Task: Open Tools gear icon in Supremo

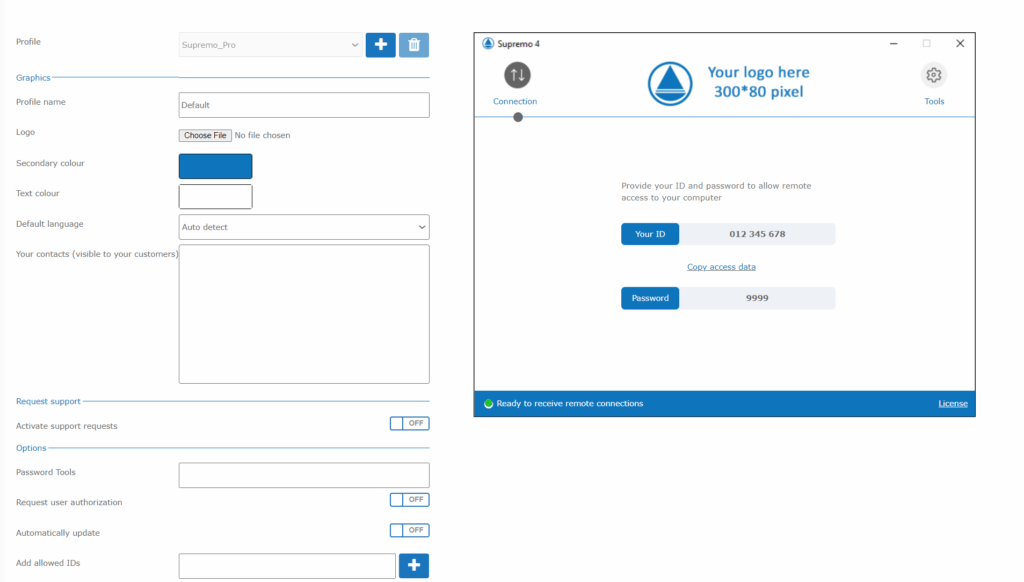Action: click(934, 75)
